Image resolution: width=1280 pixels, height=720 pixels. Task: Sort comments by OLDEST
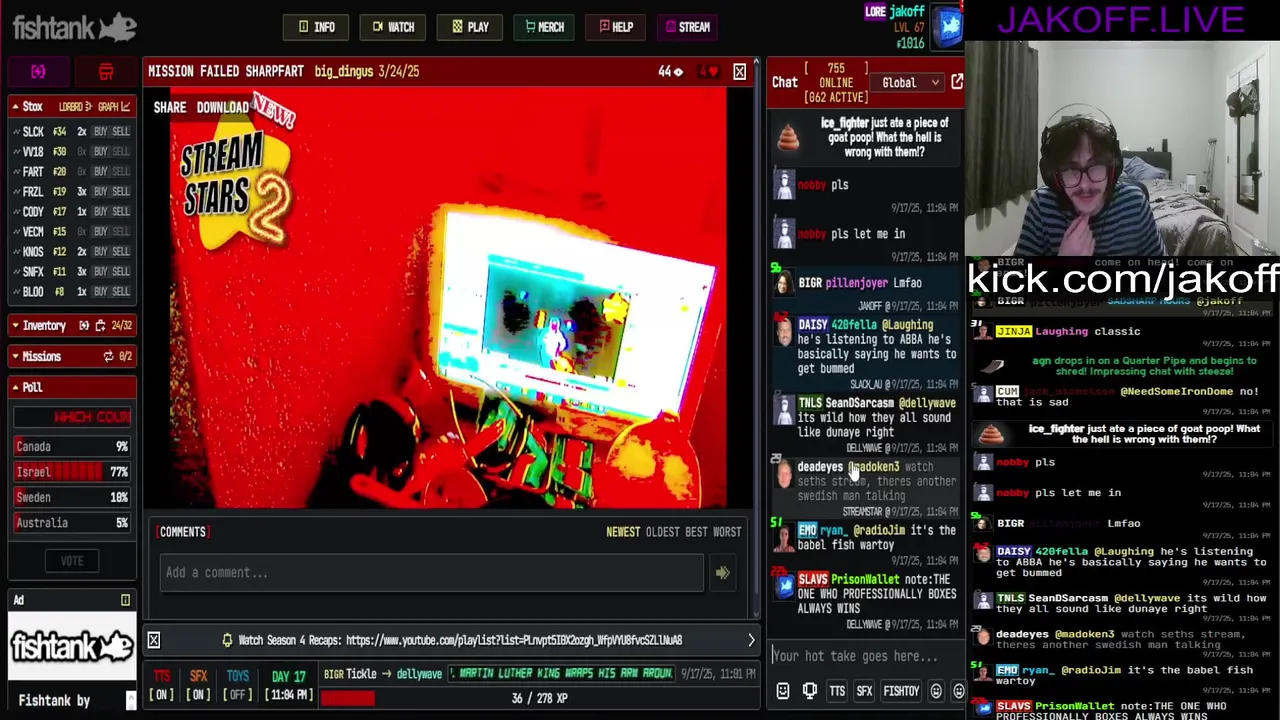[x=662, y=533]
